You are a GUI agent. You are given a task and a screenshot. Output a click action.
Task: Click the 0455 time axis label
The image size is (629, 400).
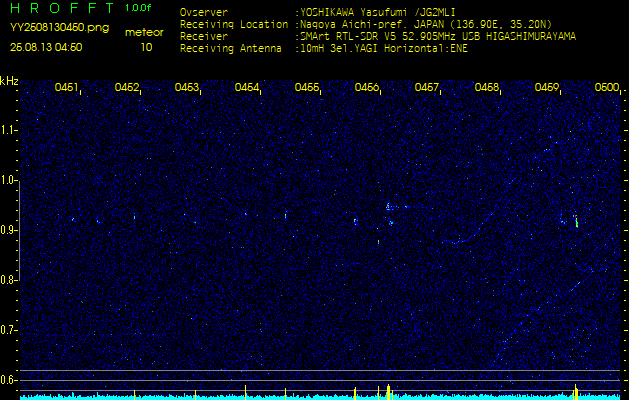pos(306,87)
